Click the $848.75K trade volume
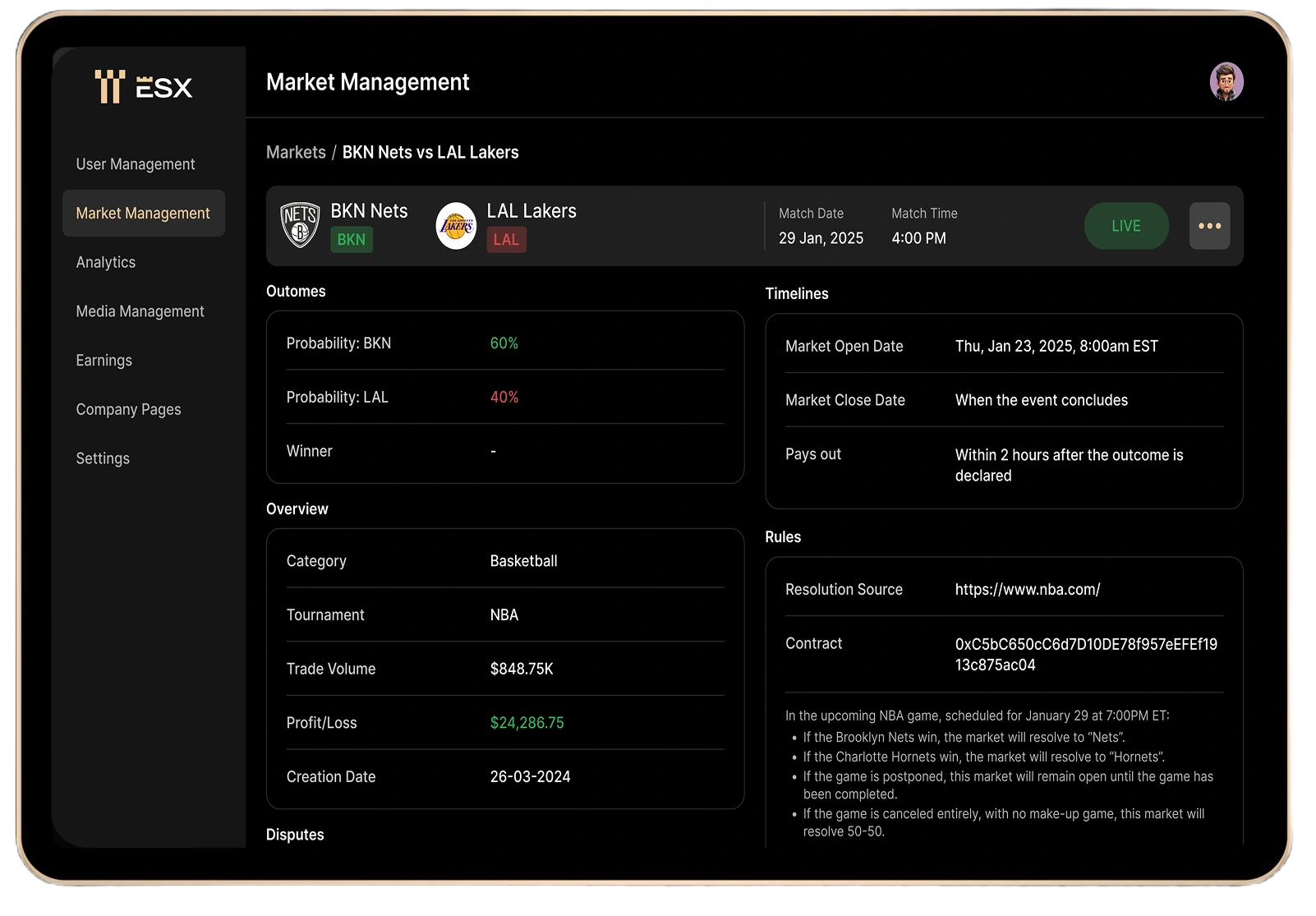1316x916 pixels. click(522, 670)
